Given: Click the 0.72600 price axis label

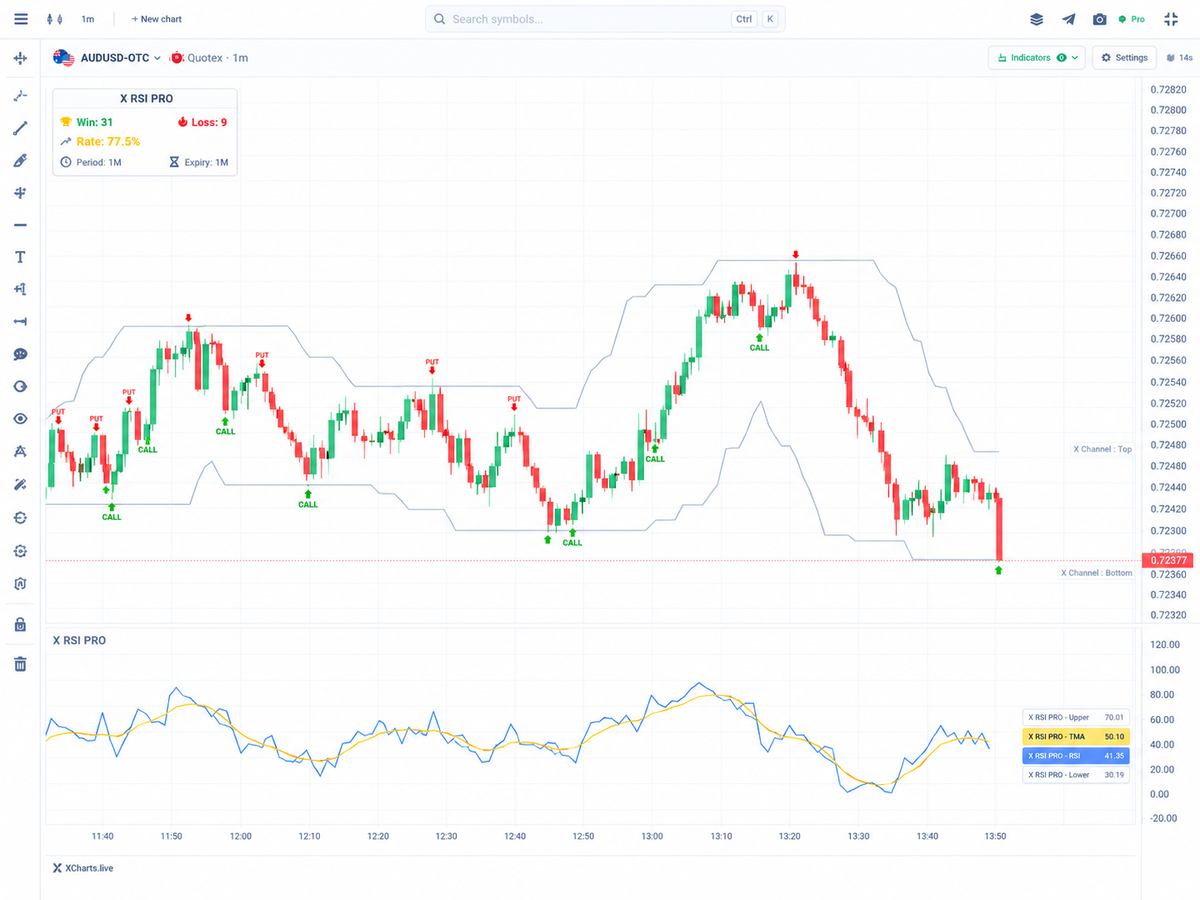Looking at the screenshot, I should 1168,318.
